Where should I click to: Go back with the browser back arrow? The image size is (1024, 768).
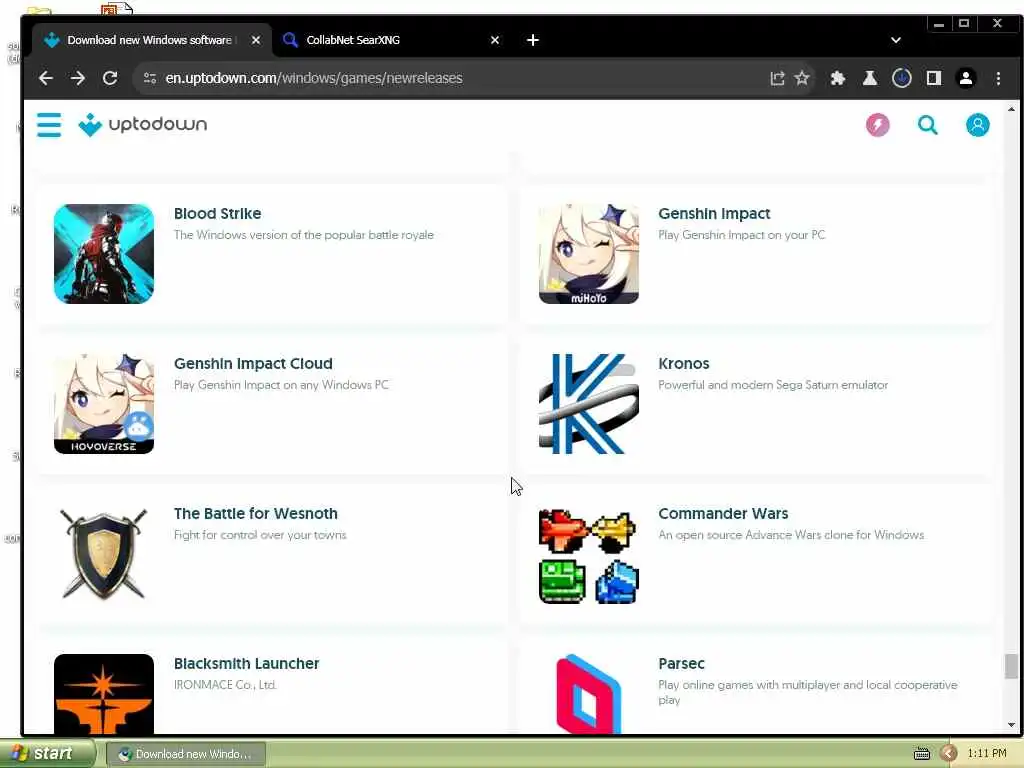46,78
